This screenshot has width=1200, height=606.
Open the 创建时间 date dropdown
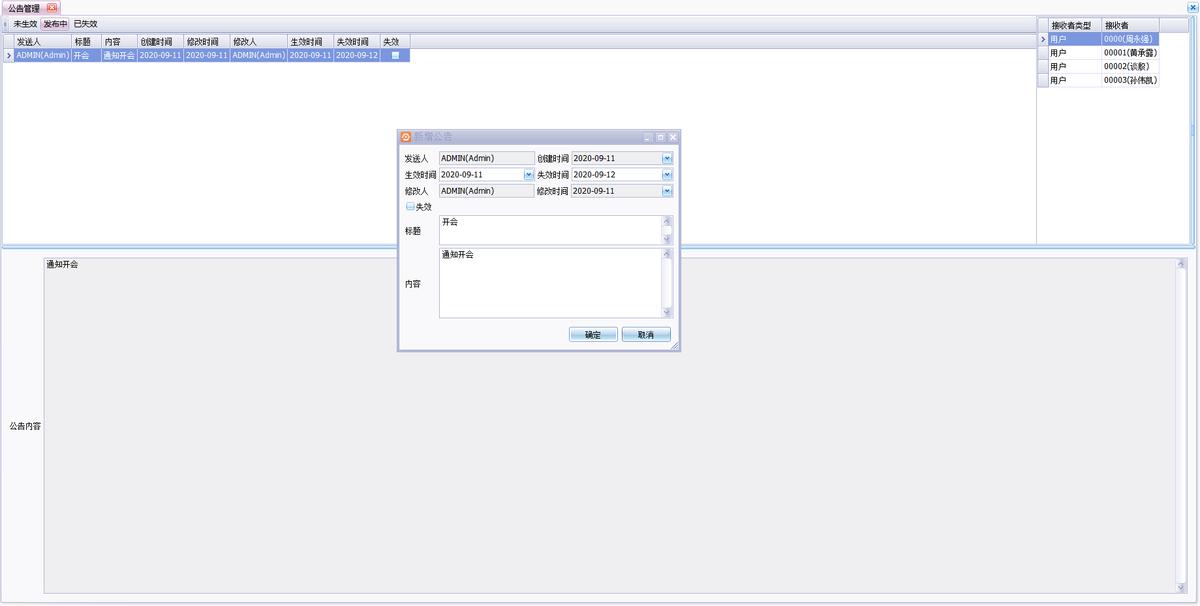(667, 158)
